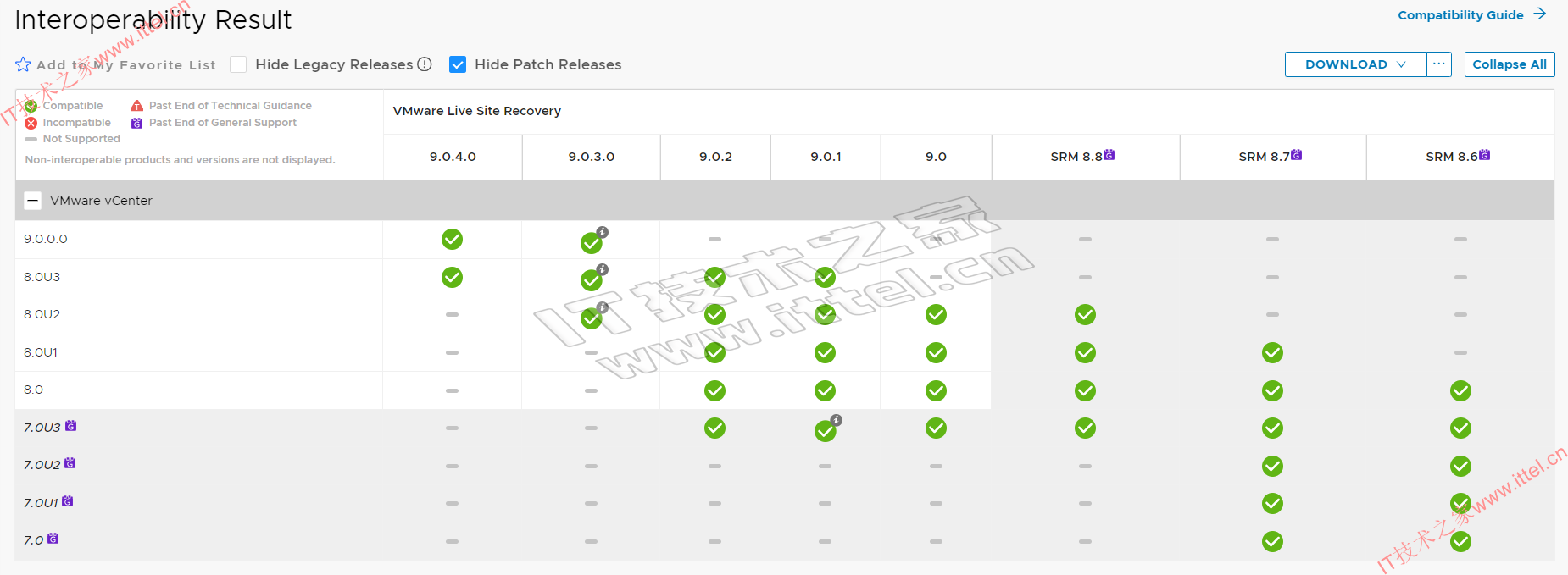
Task: Select the 9.0.2 version column header
Action: pyautogui.click(x=715, y=157)
